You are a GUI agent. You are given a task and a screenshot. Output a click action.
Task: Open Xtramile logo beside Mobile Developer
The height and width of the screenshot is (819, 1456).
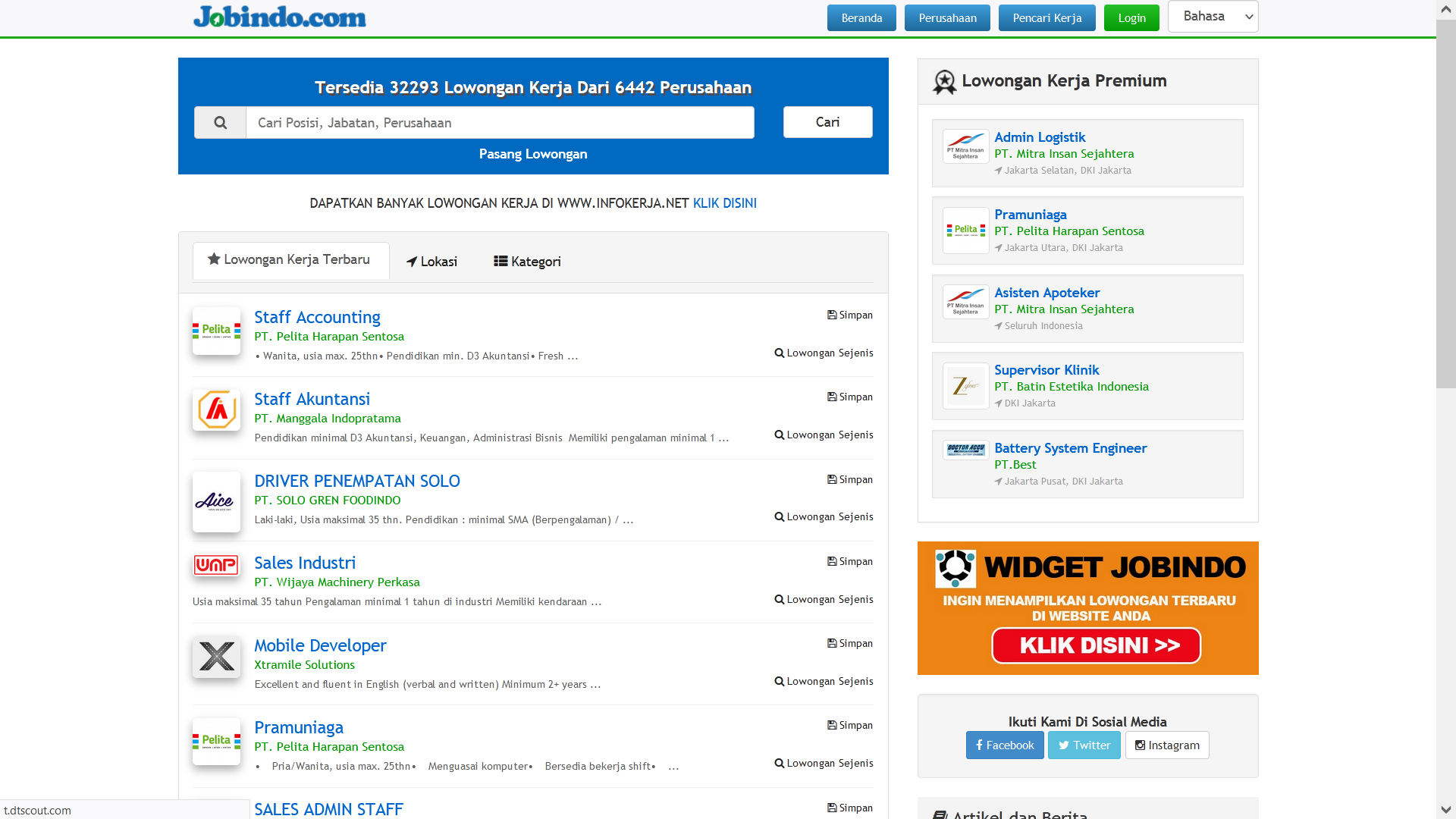click(216, 657)
